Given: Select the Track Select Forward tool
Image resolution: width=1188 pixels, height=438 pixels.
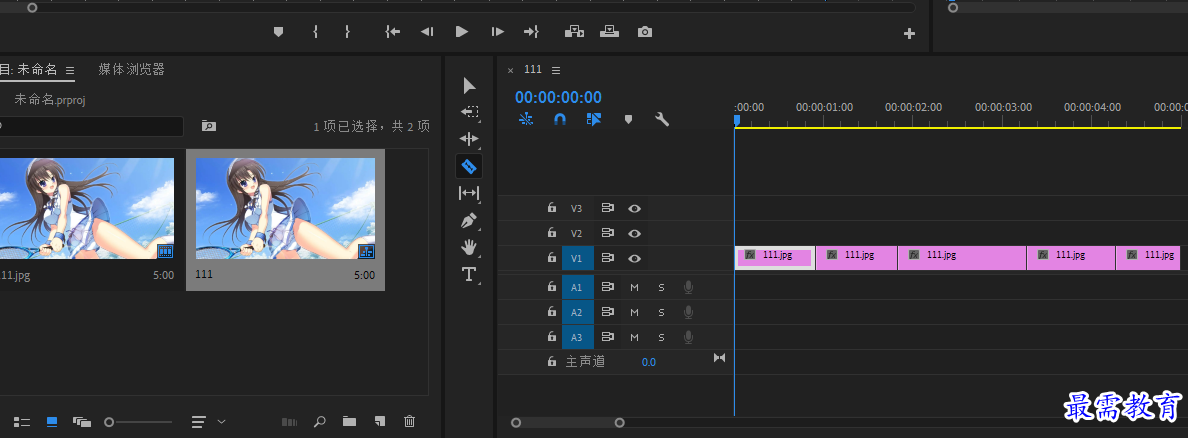Looking at the screenshot, I should pyautogui.click(x=470, y=112).
